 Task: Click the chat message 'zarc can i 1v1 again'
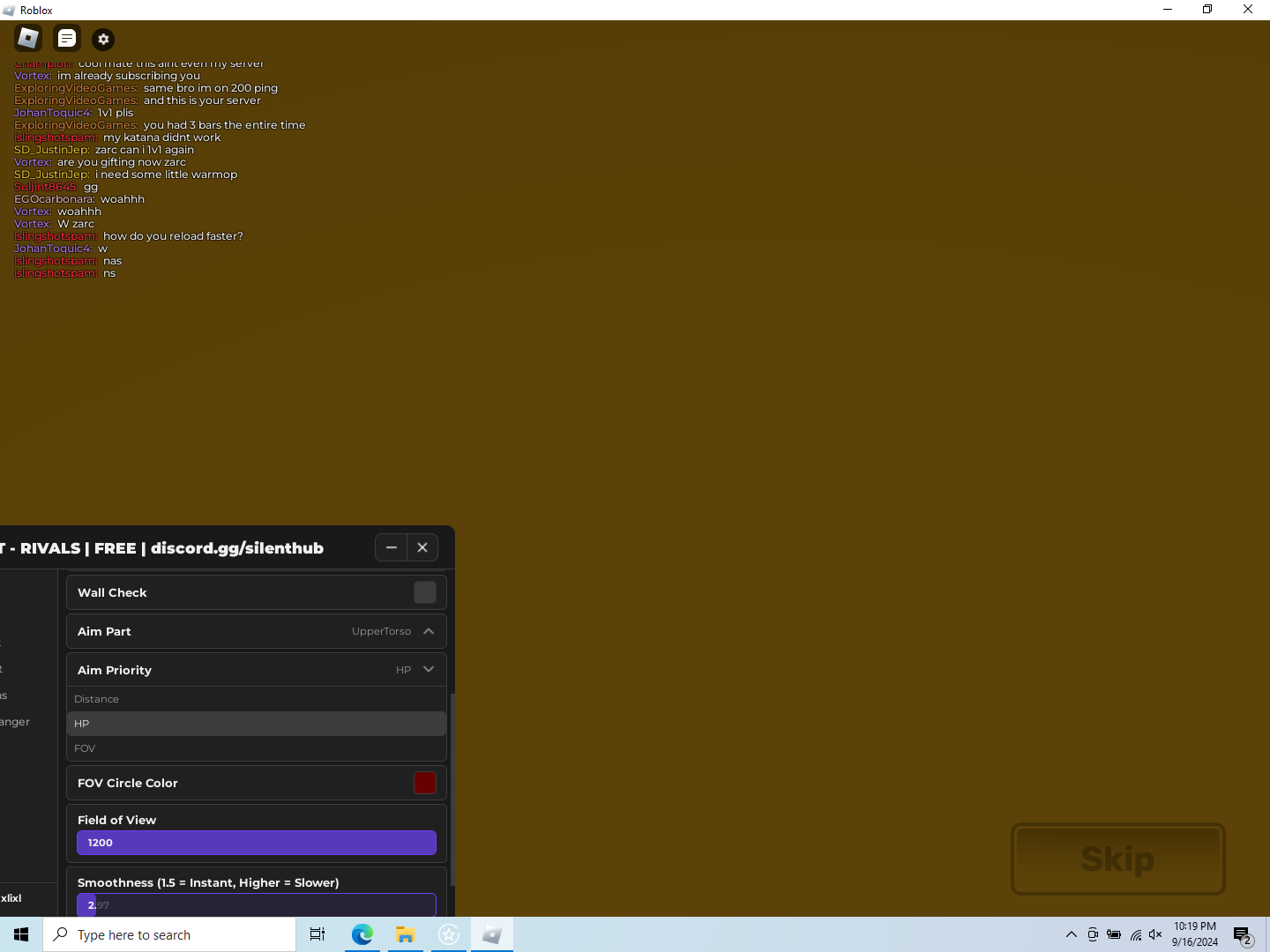coord(145,150)
